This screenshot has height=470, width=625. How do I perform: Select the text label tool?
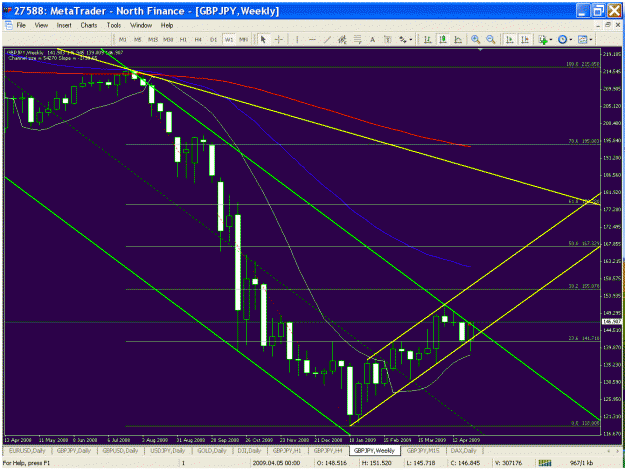point(387,39)
